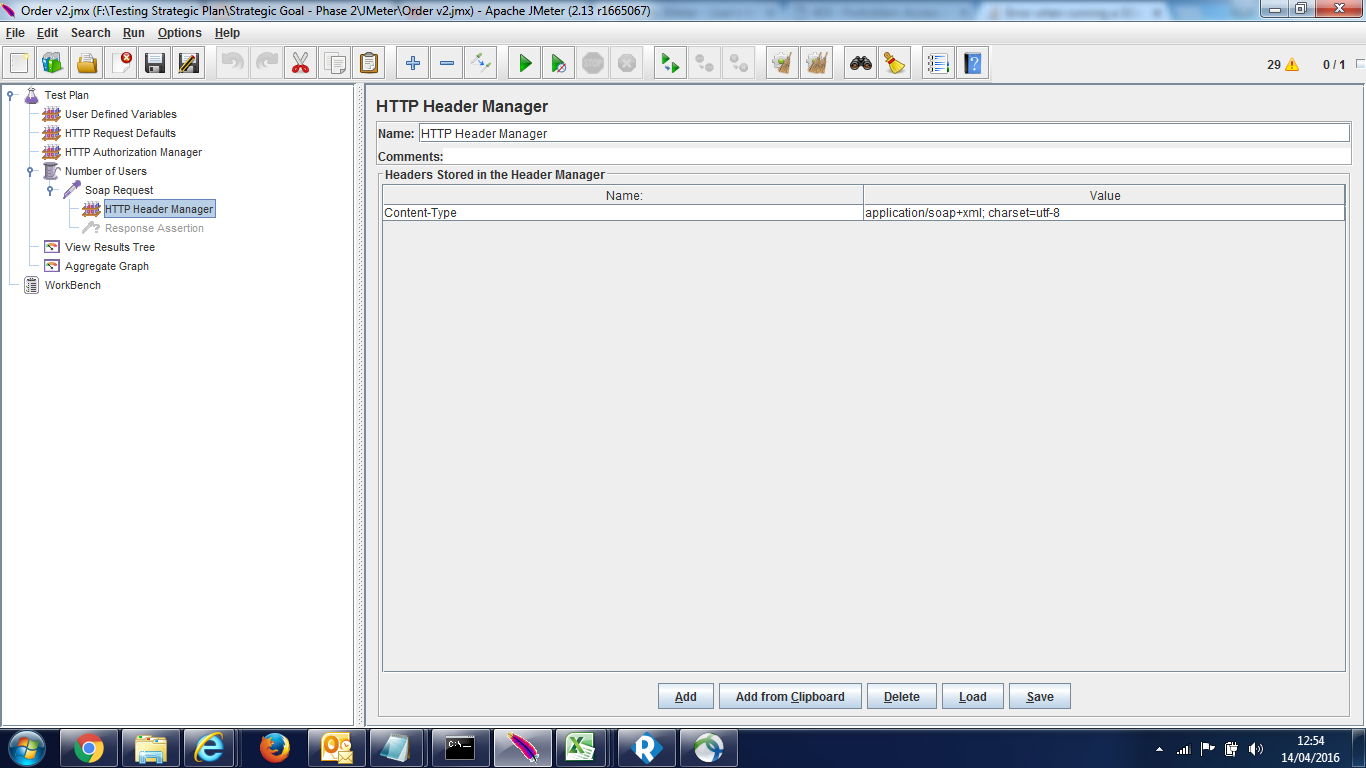Select HTTP Request Defaults element
Viewport: 1366px width, 768px height.
[120, 133]
